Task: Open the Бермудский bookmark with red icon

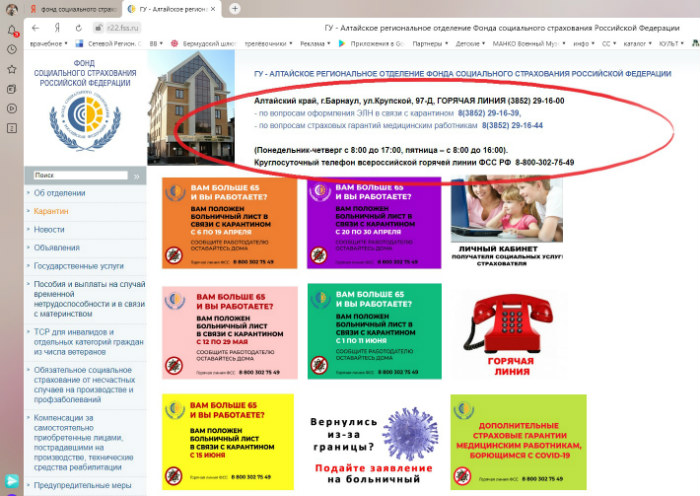Action: point(175,43)
